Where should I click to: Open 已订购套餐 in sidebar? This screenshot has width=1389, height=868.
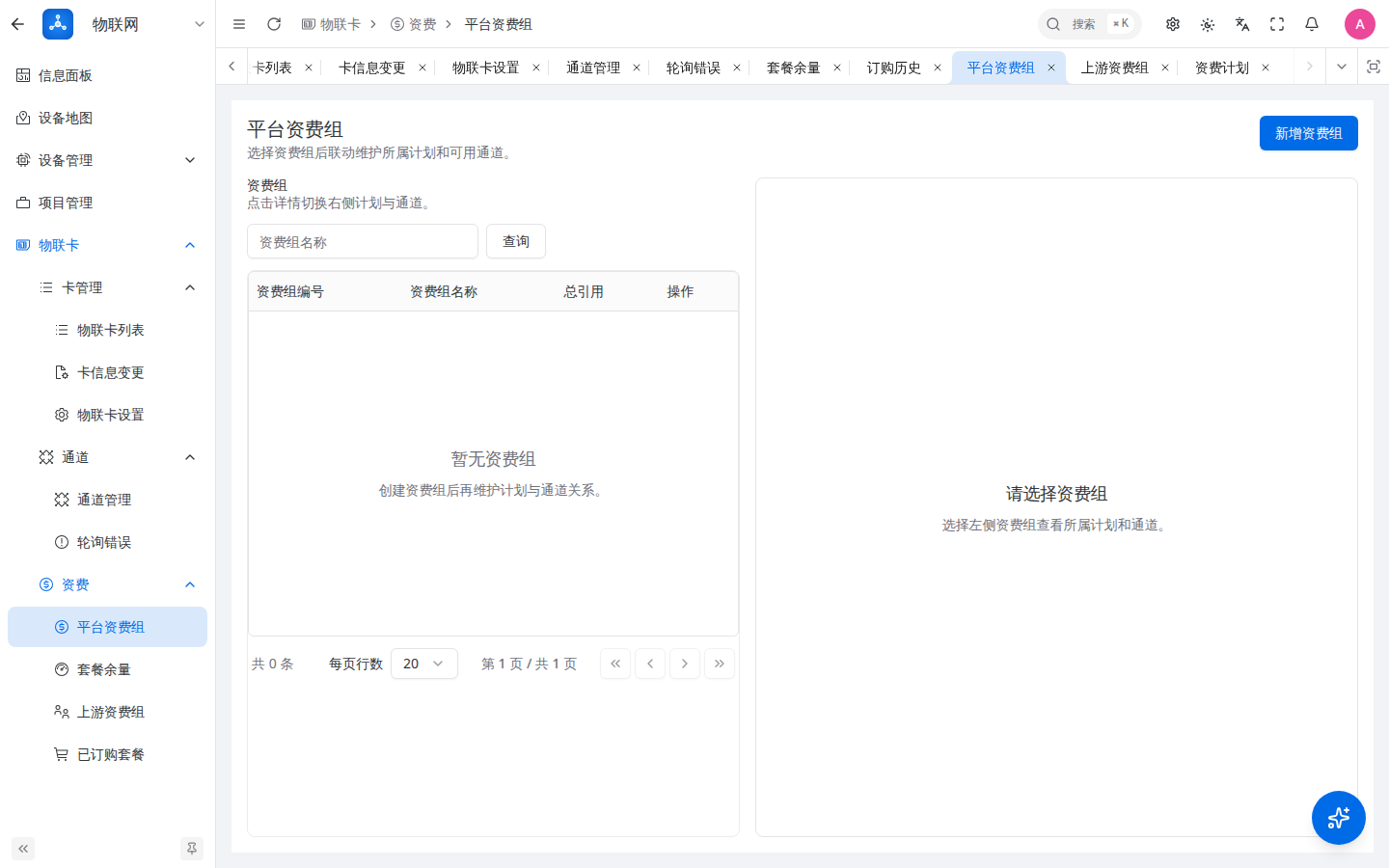tap(107, 754)
